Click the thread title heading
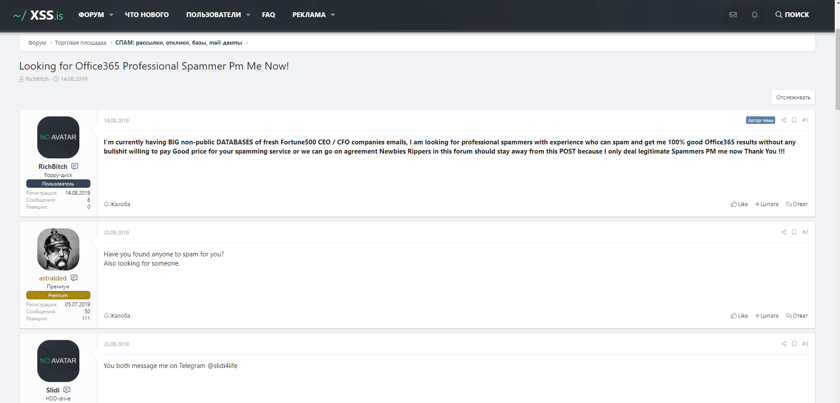Image resolution: width=840 pixels, height=403 pixels. tap(154, 66)
